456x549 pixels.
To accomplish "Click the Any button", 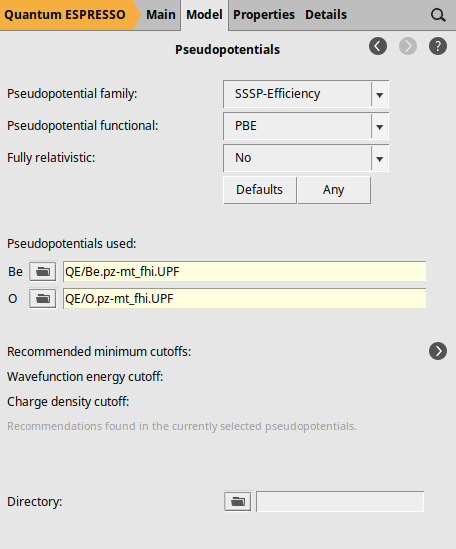I will point(334,190).
